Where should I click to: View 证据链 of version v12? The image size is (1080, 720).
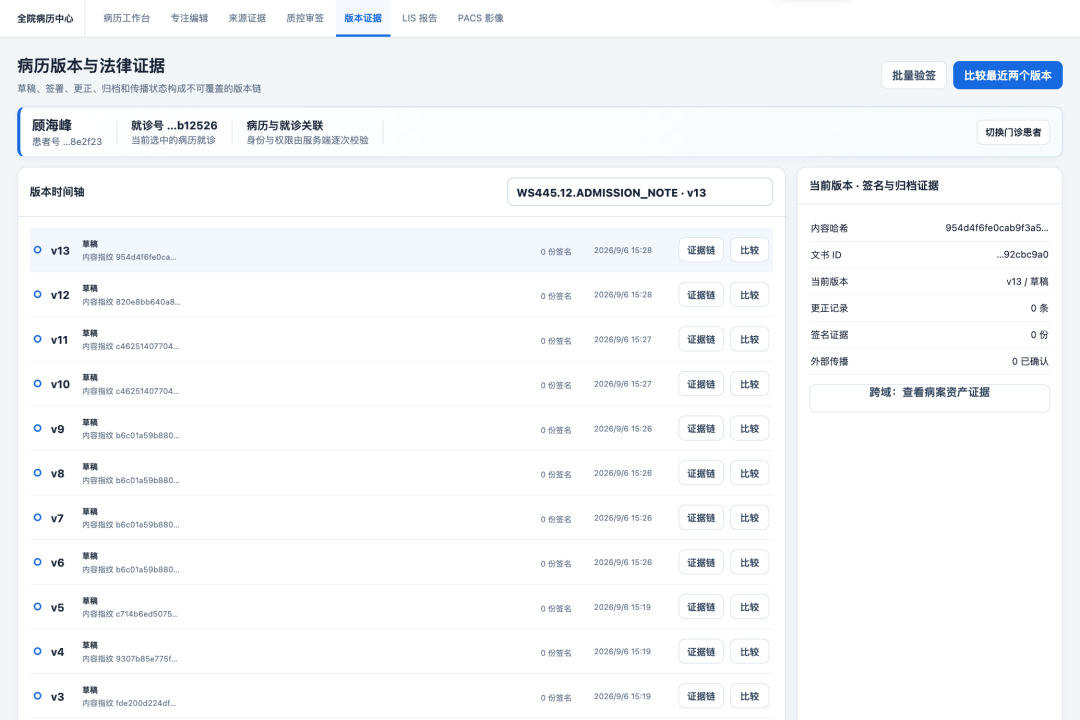(701, 295)
